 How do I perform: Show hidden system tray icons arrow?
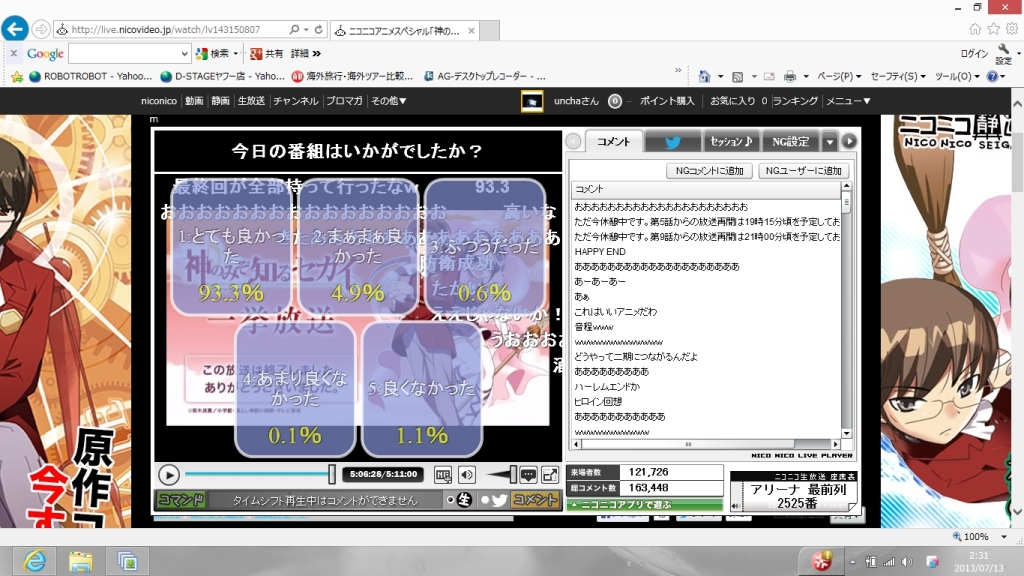(x=852, y=562)
